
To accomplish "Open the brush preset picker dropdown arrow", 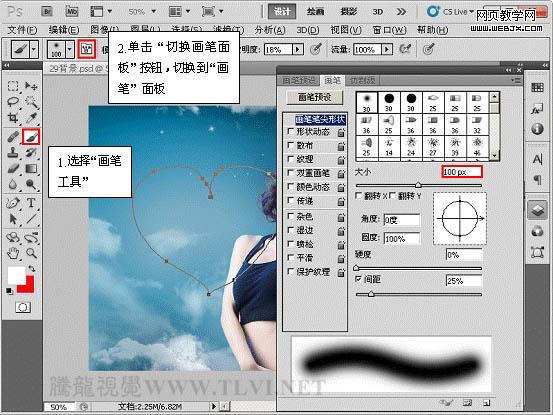I will coord(69,49).
